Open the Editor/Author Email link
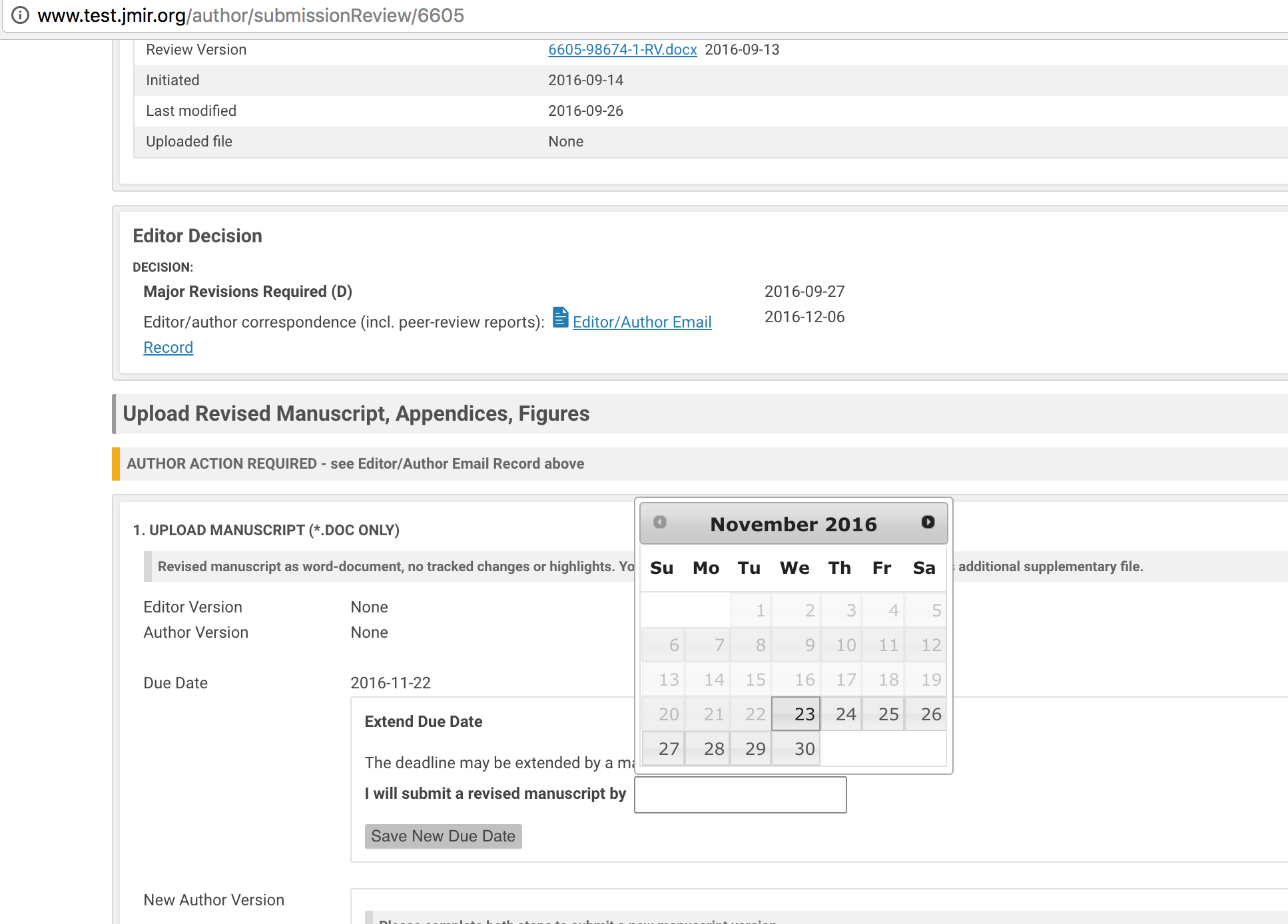 tap(641, 322)
